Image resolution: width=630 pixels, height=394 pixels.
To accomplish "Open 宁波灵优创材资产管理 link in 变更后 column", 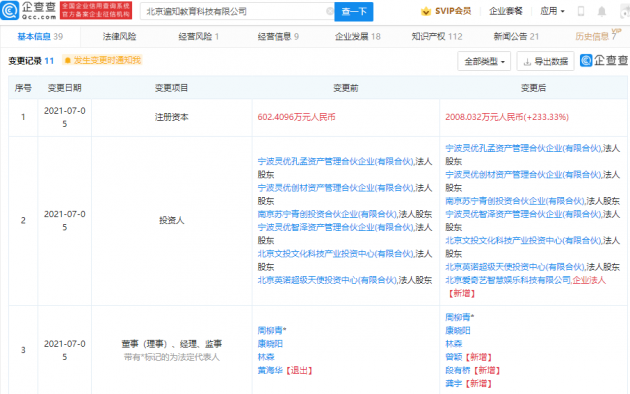I will point(523,175).
